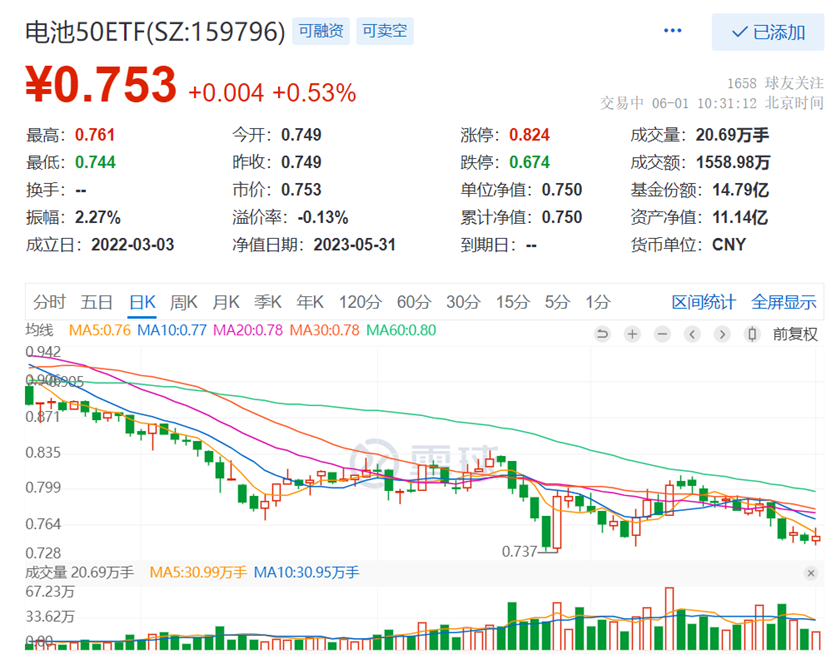
Task: Click the fund title 电池50ETF(SZ:159796)
Action: coord(155,32)
